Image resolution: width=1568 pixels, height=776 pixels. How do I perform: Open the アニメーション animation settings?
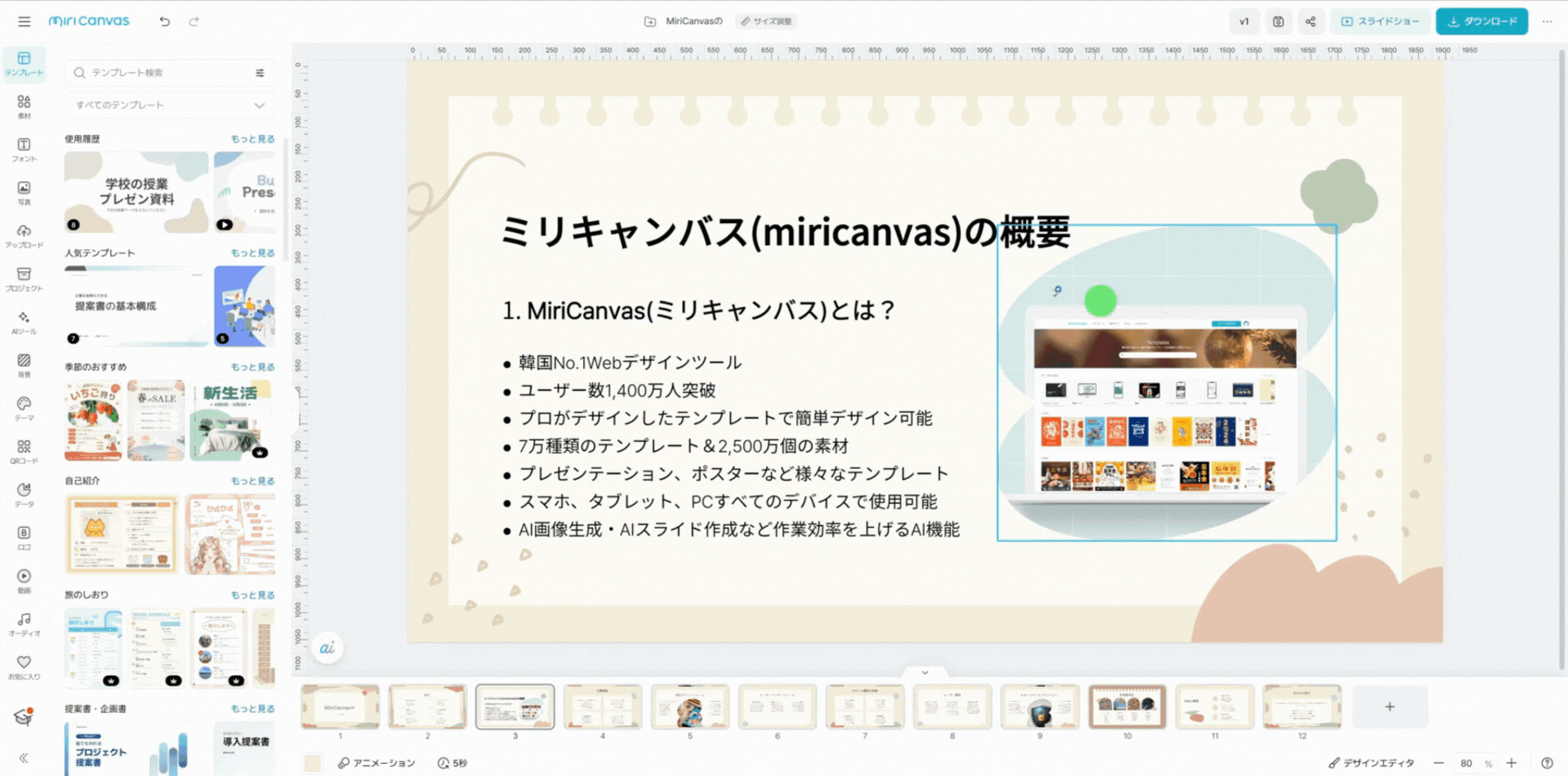(376, 763)
